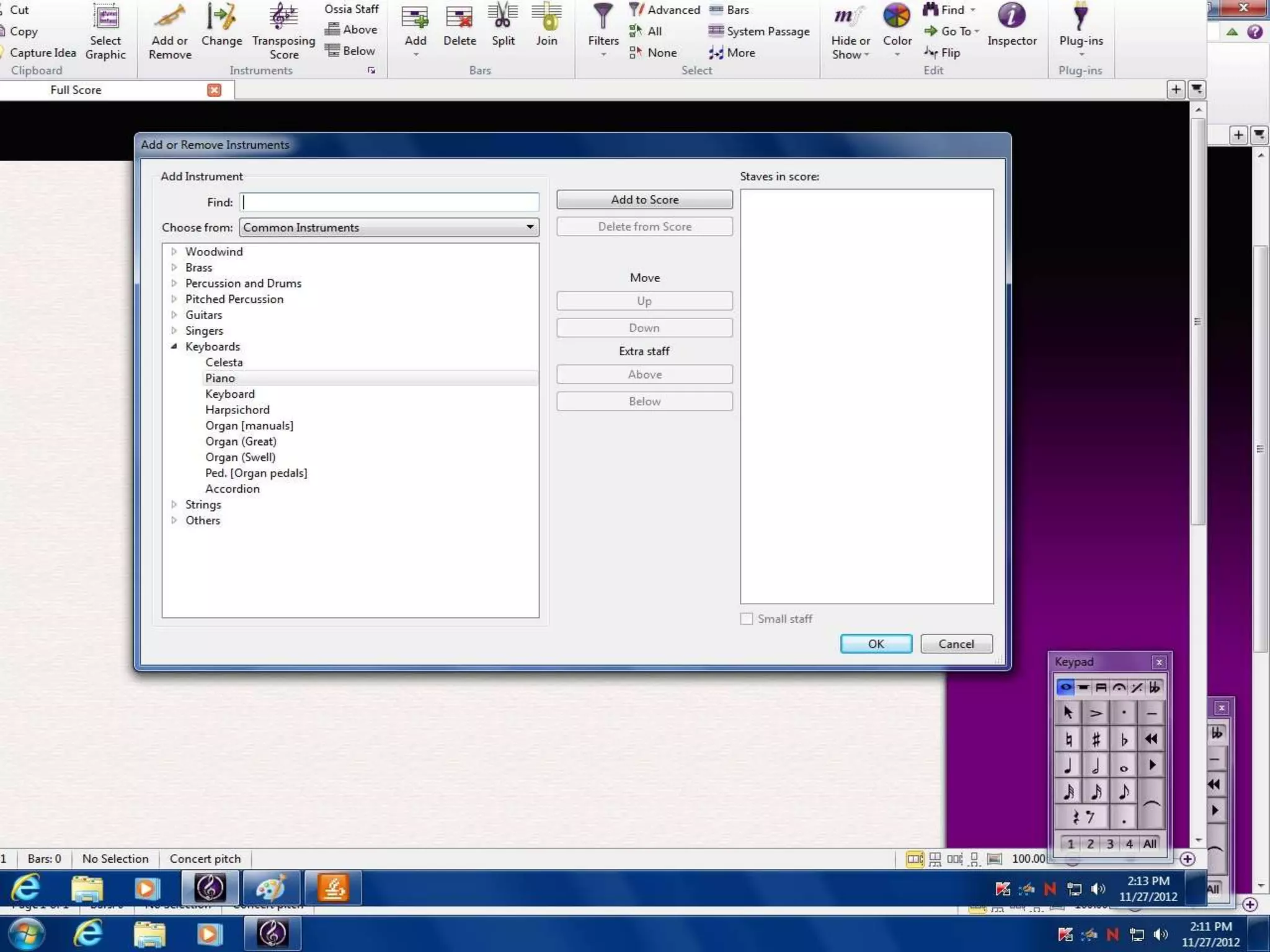Click into the Find text field
Viewport: 1270px width, 952px height.
[x=389, y=202]
